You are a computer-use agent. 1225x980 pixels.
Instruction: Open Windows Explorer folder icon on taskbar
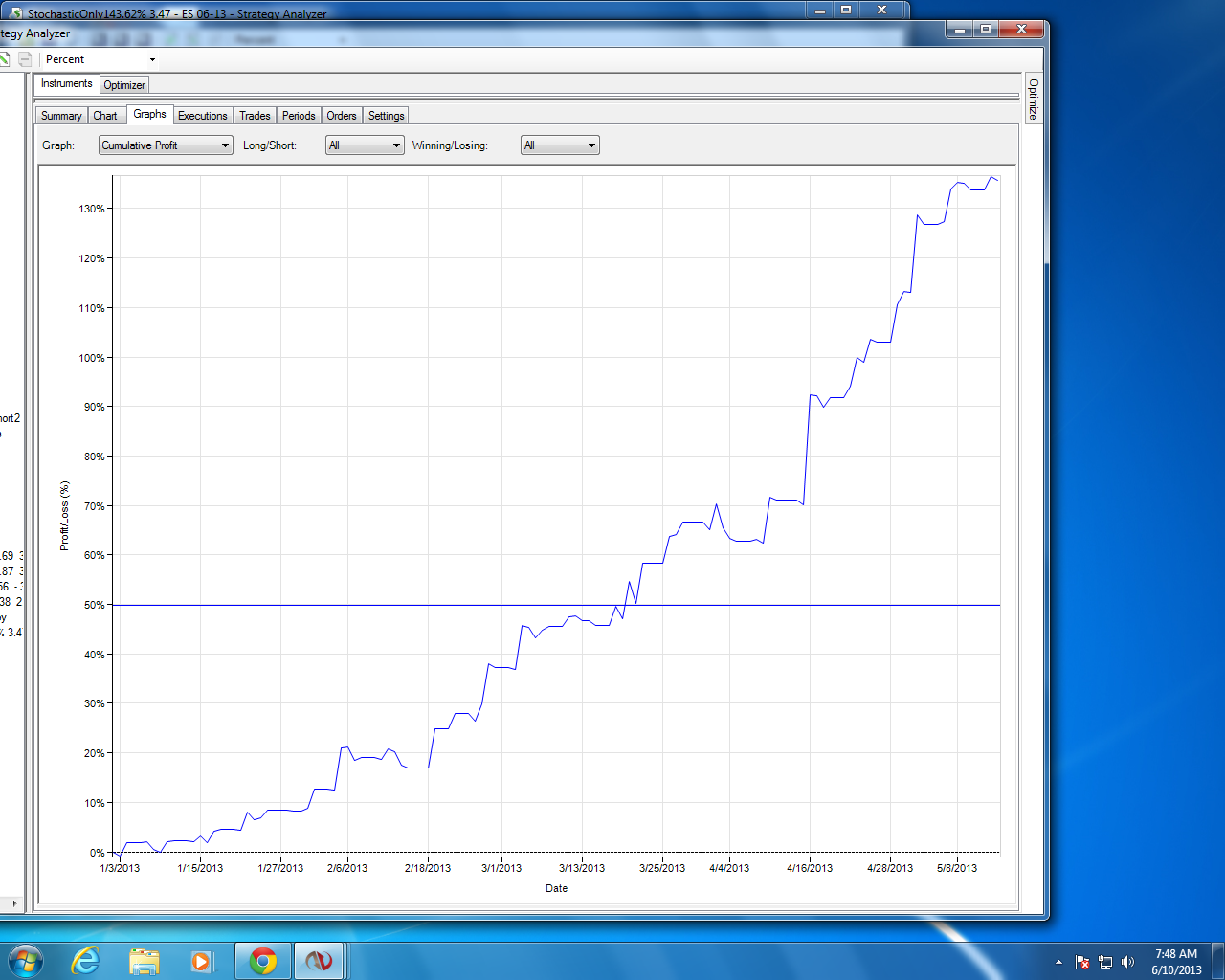tap(144, 961)
